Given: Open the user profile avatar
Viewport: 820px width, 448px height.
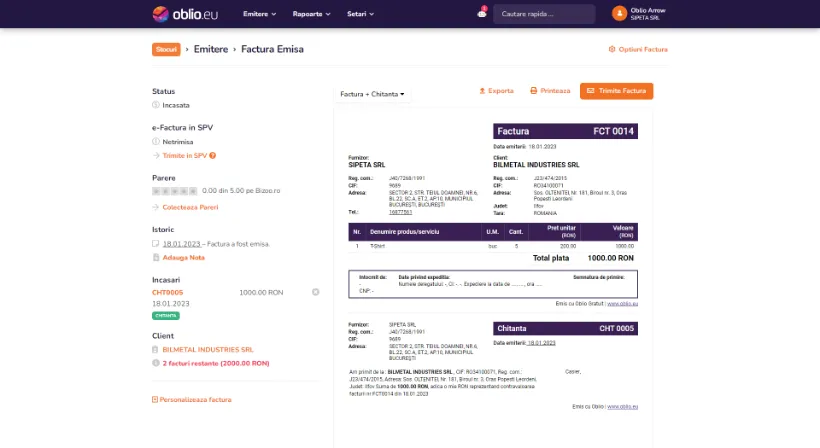Looking at the screenshot, I should [619, 14].
